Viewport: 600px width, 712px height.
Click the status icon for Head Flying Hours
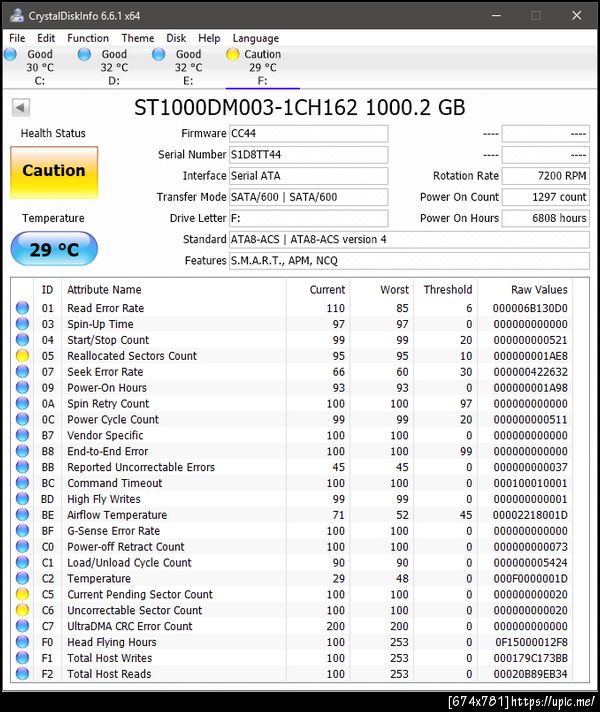coord(22,642)
